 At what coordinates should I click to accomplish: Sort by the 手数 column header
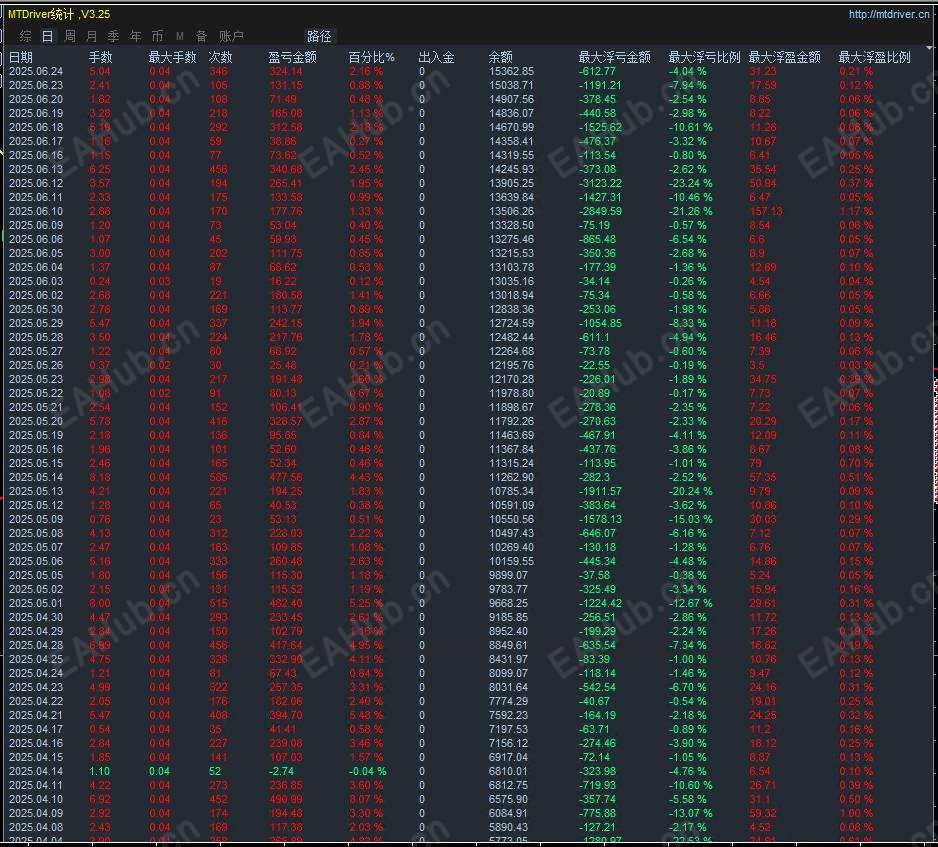[100, 57]
